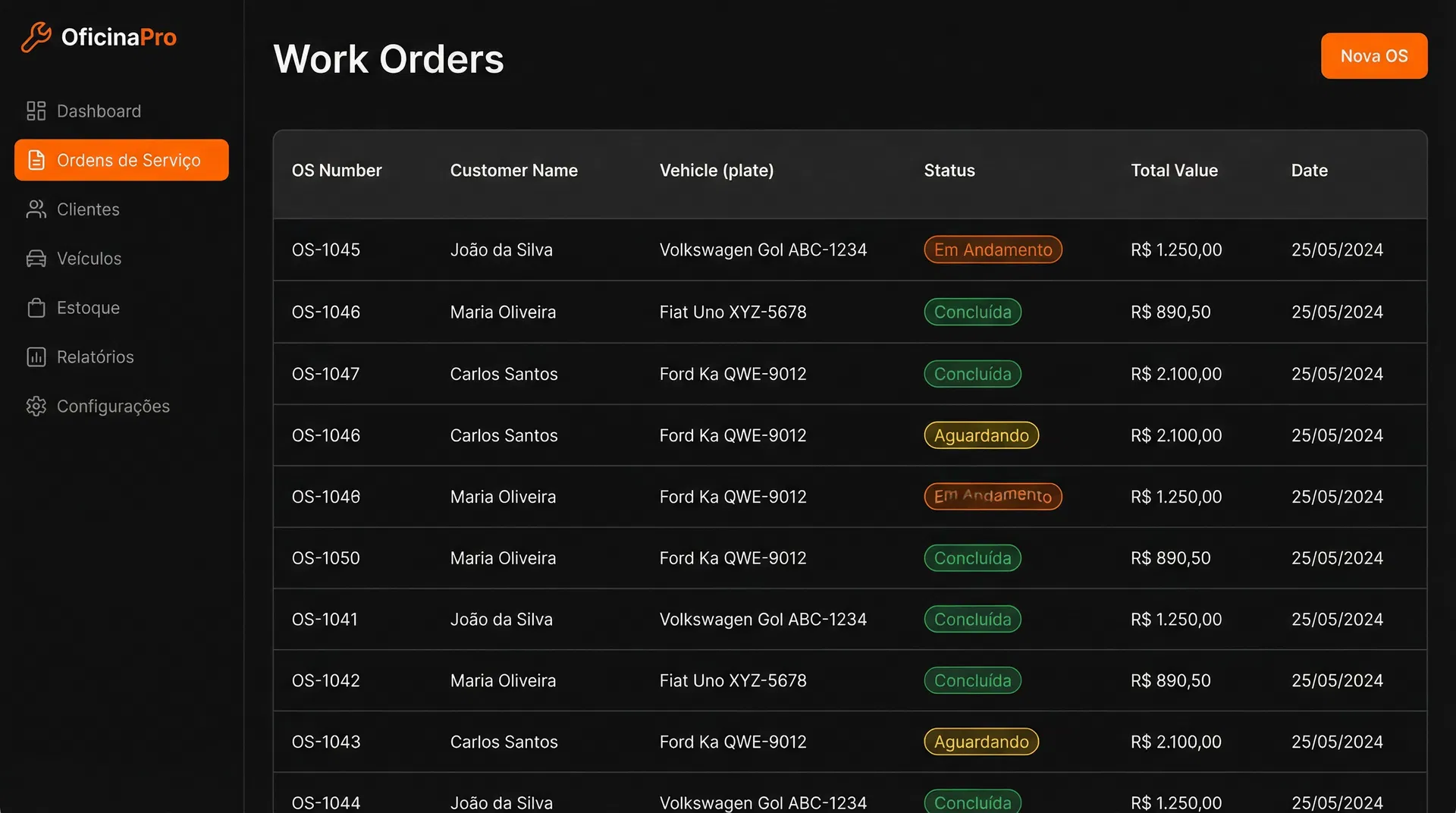
Task: Open the Clientes menu item
Action: (x=88, y=209)
